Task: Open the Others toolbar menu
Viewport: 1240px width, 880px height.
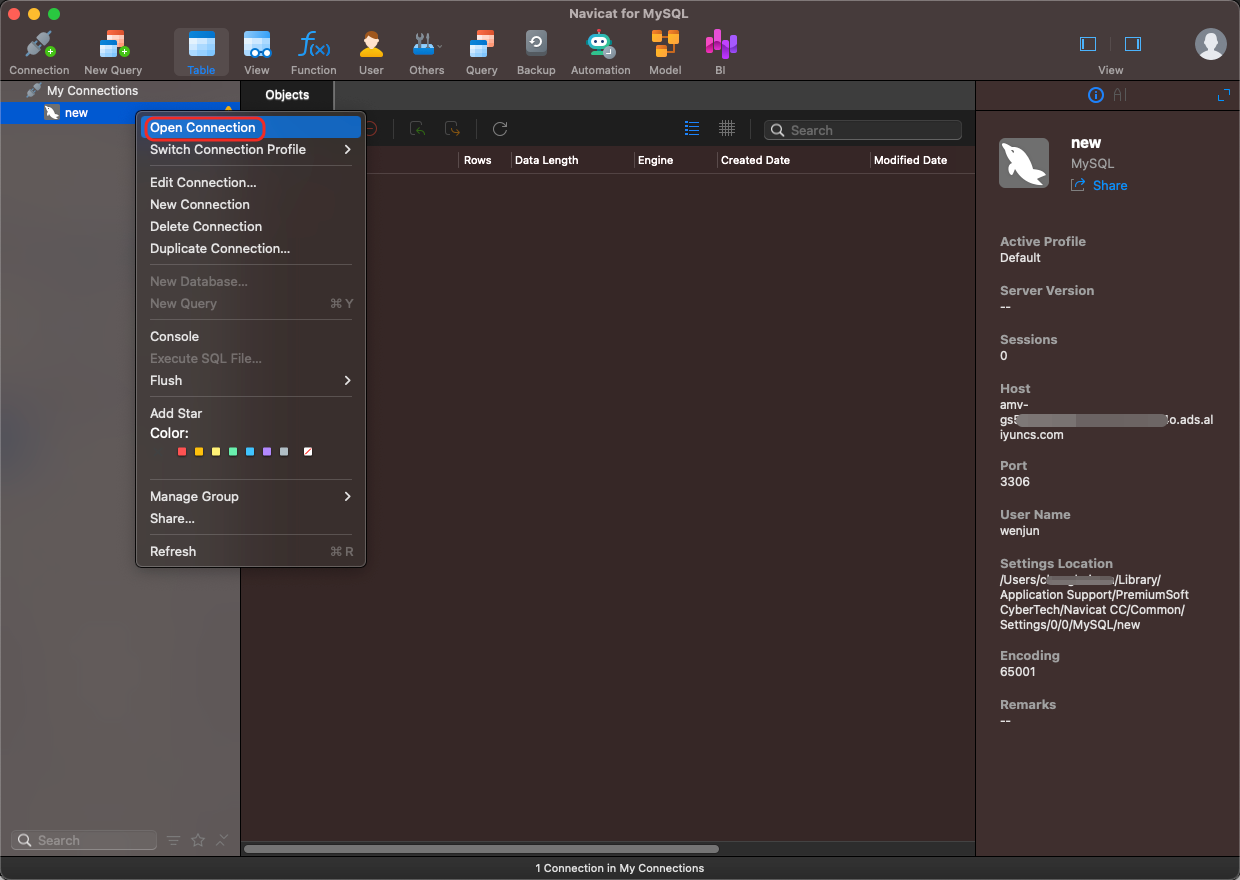Action: click(x=427, y=53)
